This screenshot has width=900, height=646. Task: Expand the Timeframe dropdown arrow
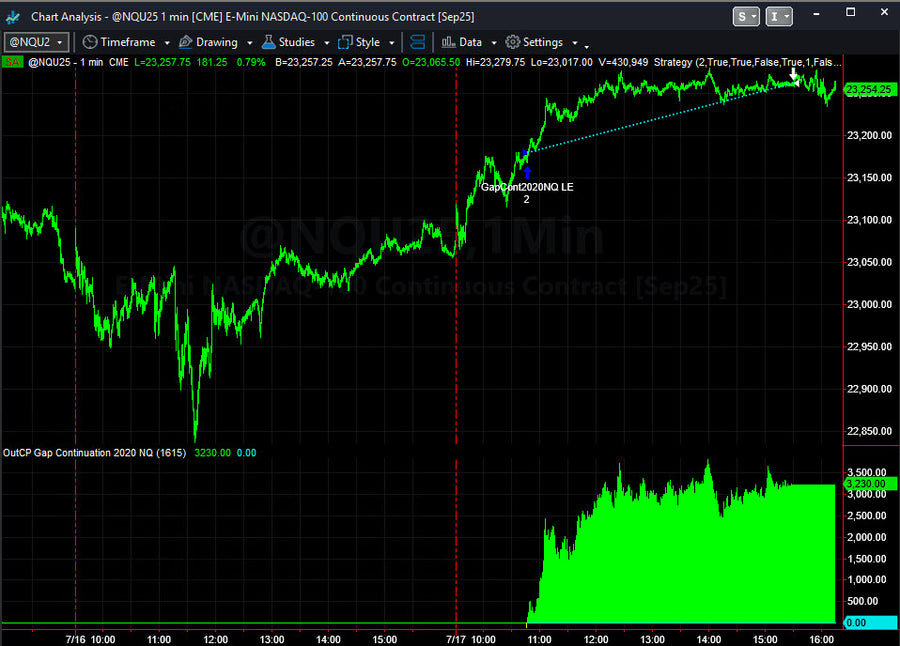pos(167,43)
